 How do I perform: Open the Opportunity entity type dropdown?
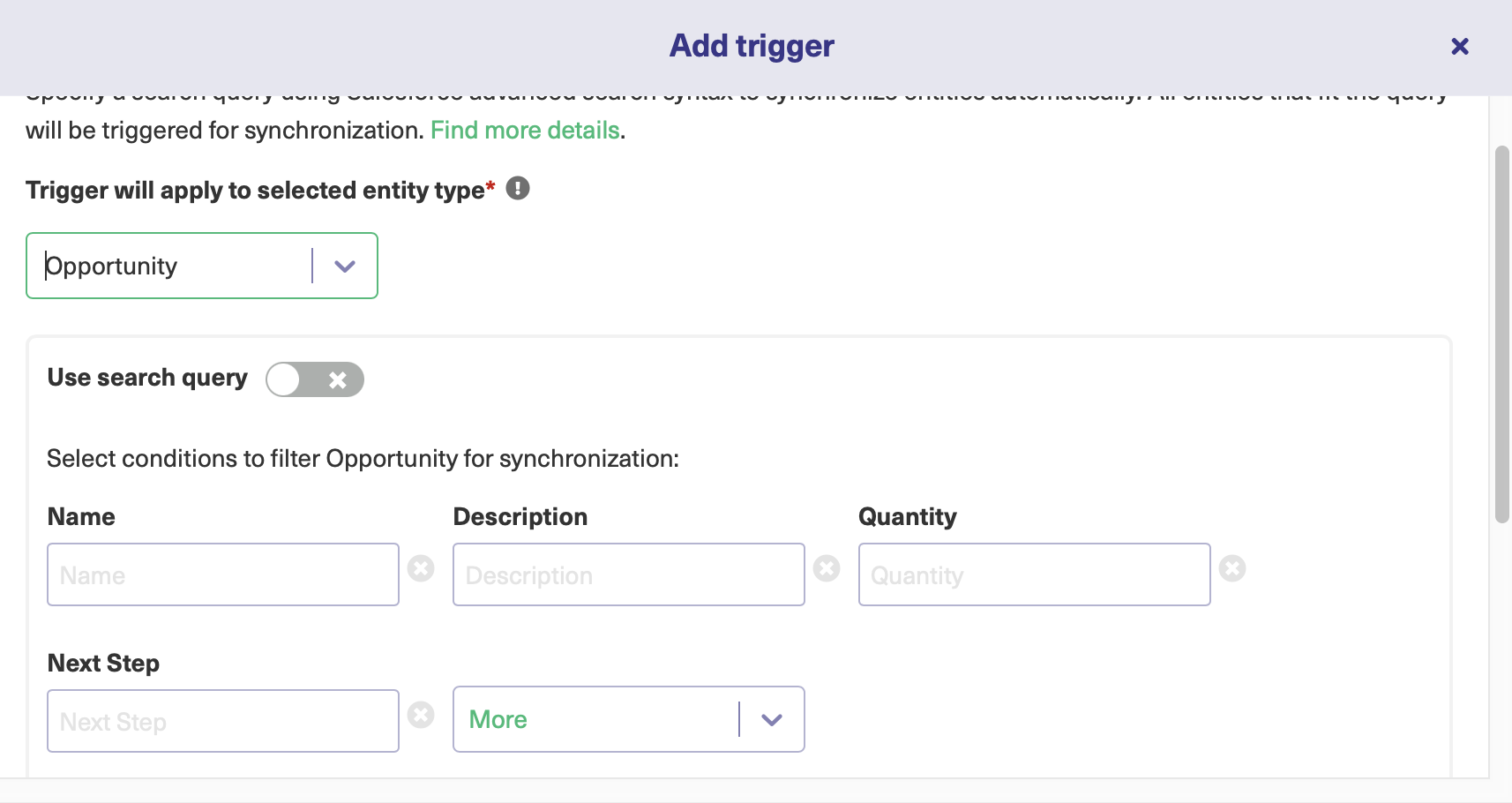click(202, 266)
